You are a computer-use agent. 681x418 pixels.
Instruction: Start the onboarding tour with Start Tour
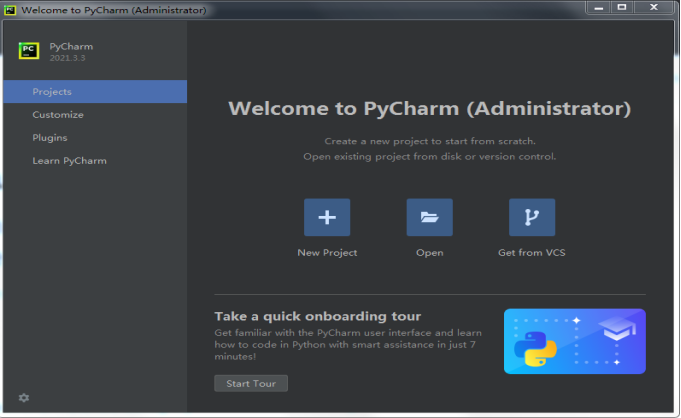click(x=251, y=383)
